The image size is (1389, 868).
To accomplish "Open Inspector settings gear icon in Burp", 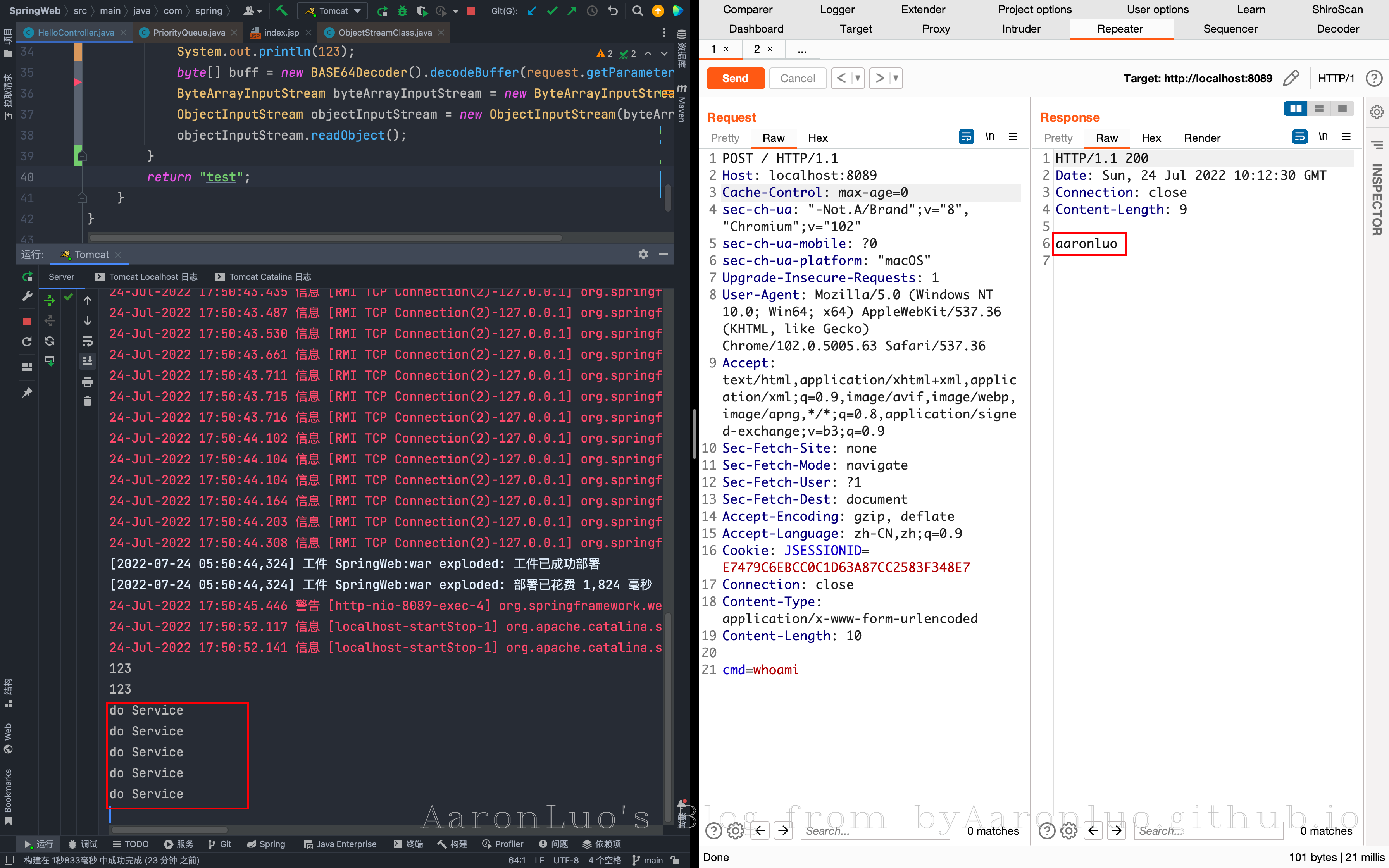I will [x=1376, y=112].
